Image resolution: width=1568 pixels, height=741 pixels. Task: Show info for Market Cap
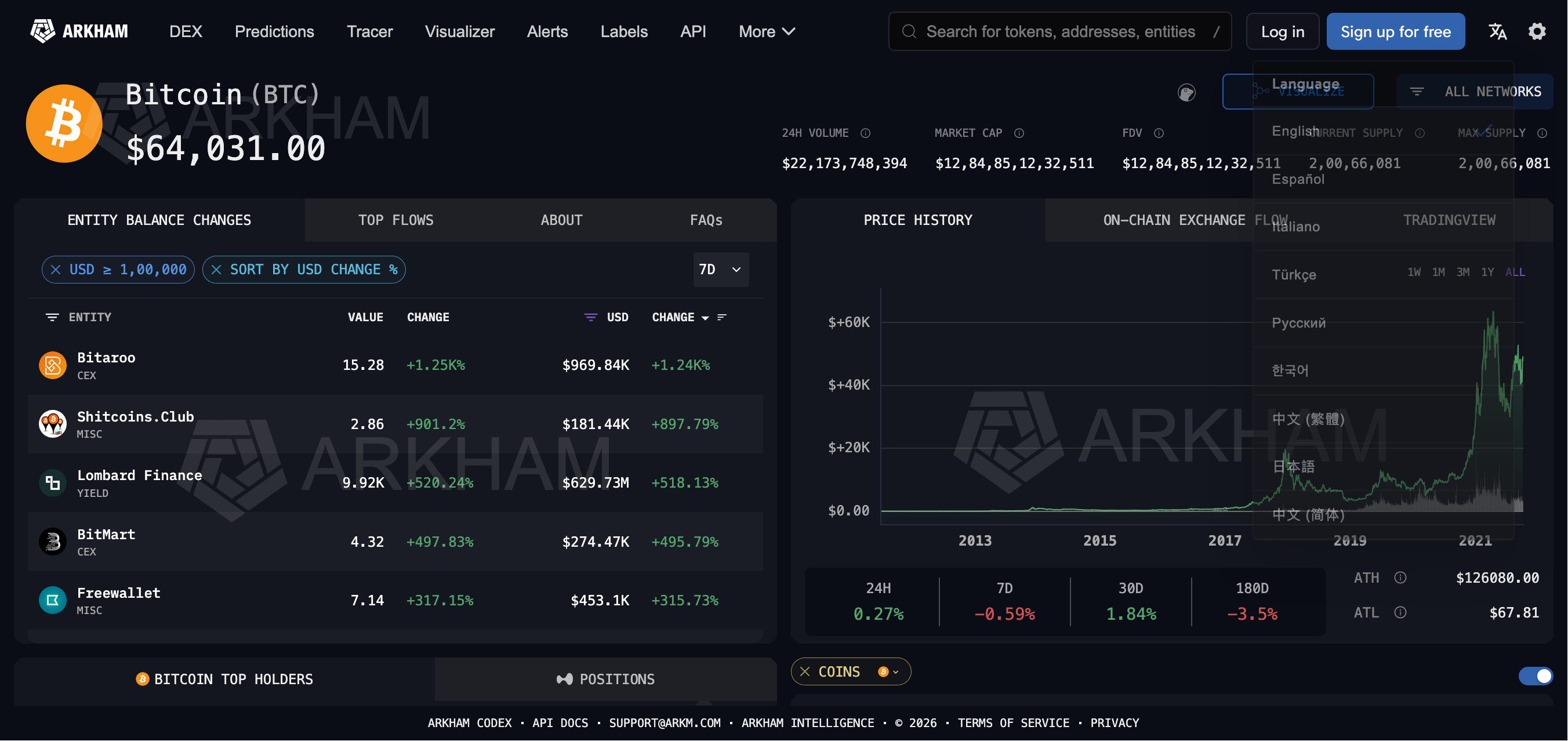pos(1019,133)
